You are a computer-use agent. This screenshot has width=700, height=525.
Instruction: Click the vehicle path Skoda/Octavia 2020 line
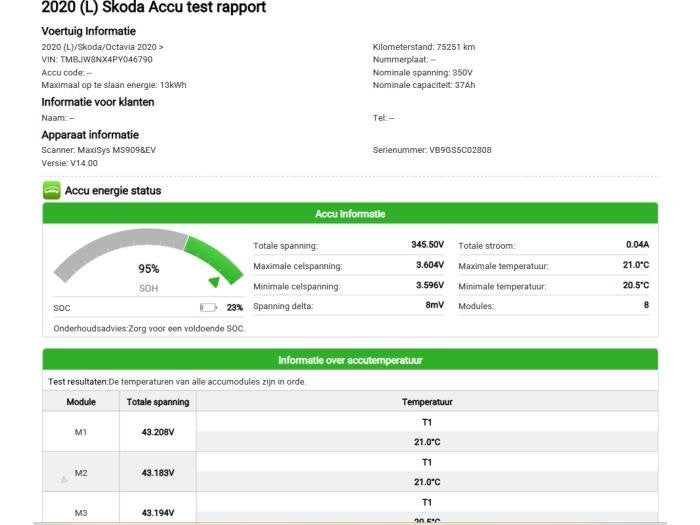tap(102, 47)
